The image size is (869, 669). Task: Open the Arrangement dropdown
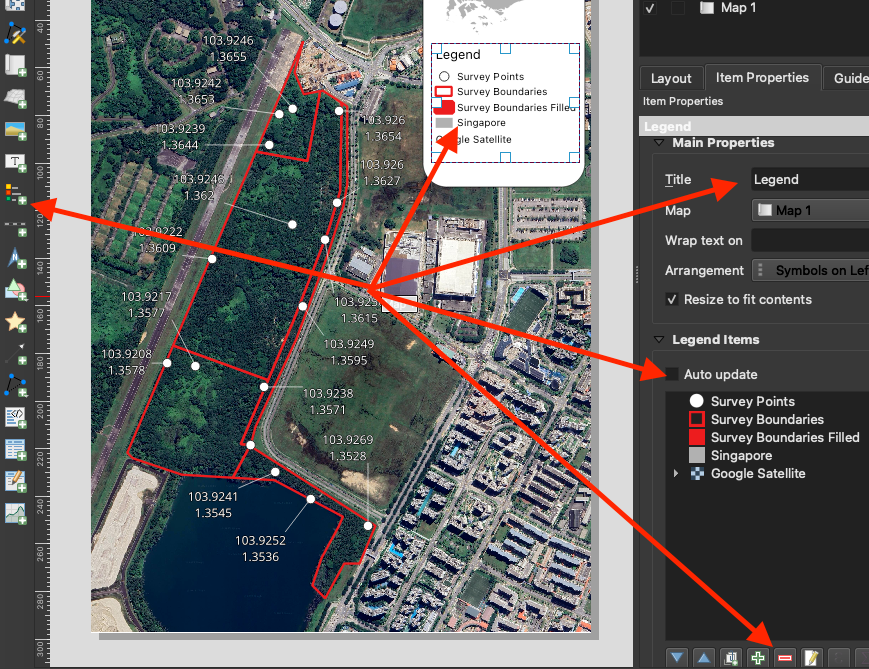pyautogui.click(x=810, y=270)
